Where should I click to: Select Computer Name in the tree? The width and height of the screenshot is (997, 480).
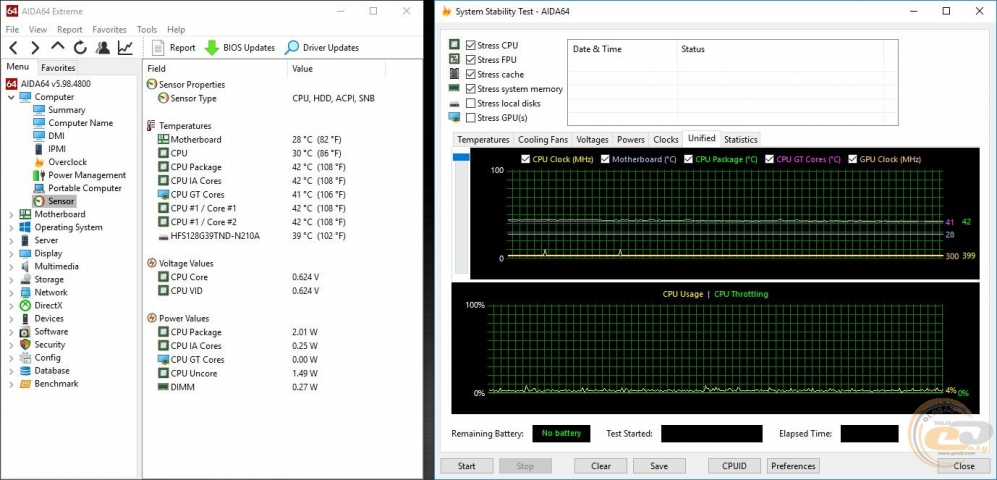(x=80, y=123)
